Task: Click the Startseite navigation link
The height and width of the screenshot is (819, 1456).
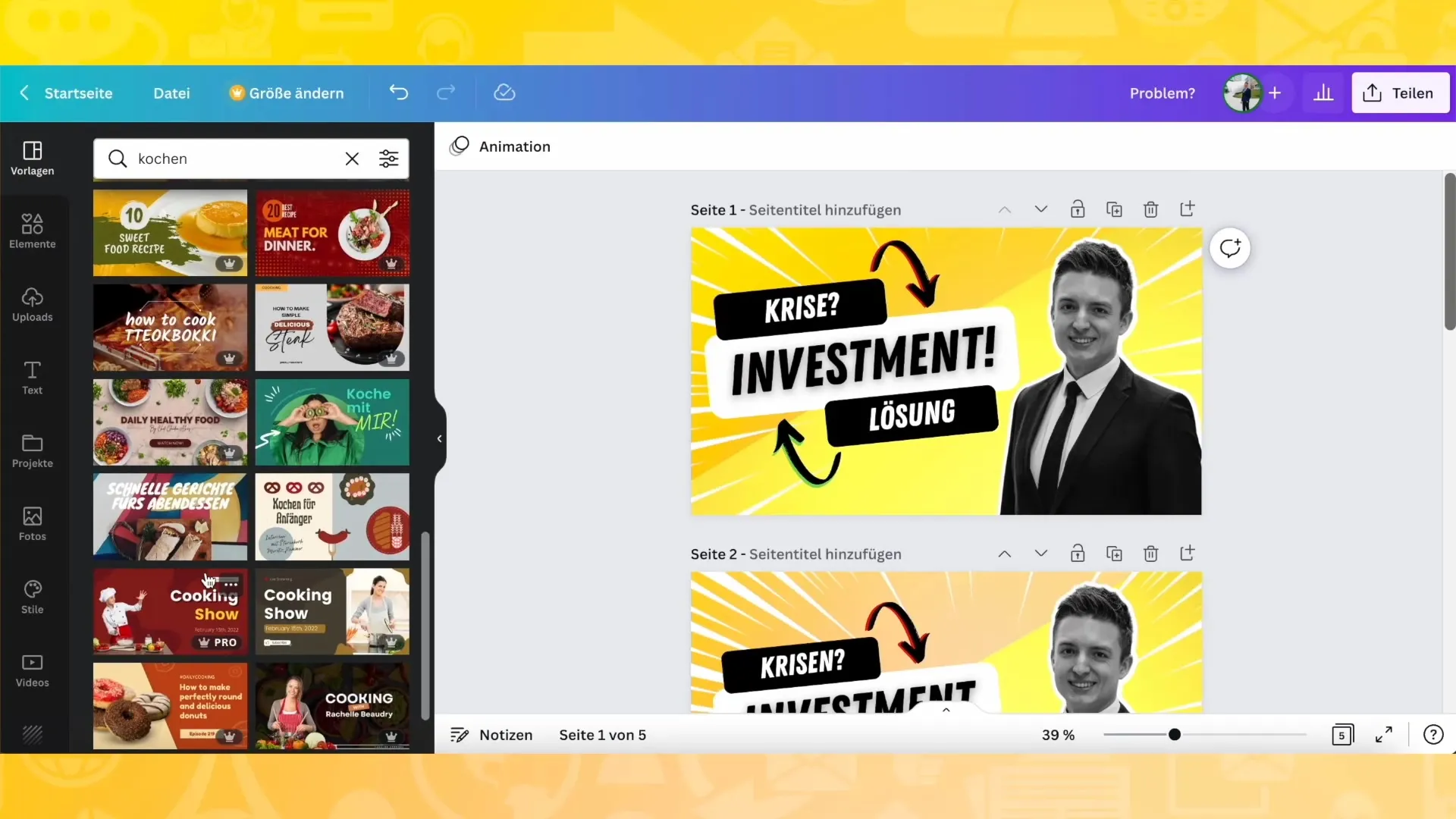Action: (x=78, y=93)
